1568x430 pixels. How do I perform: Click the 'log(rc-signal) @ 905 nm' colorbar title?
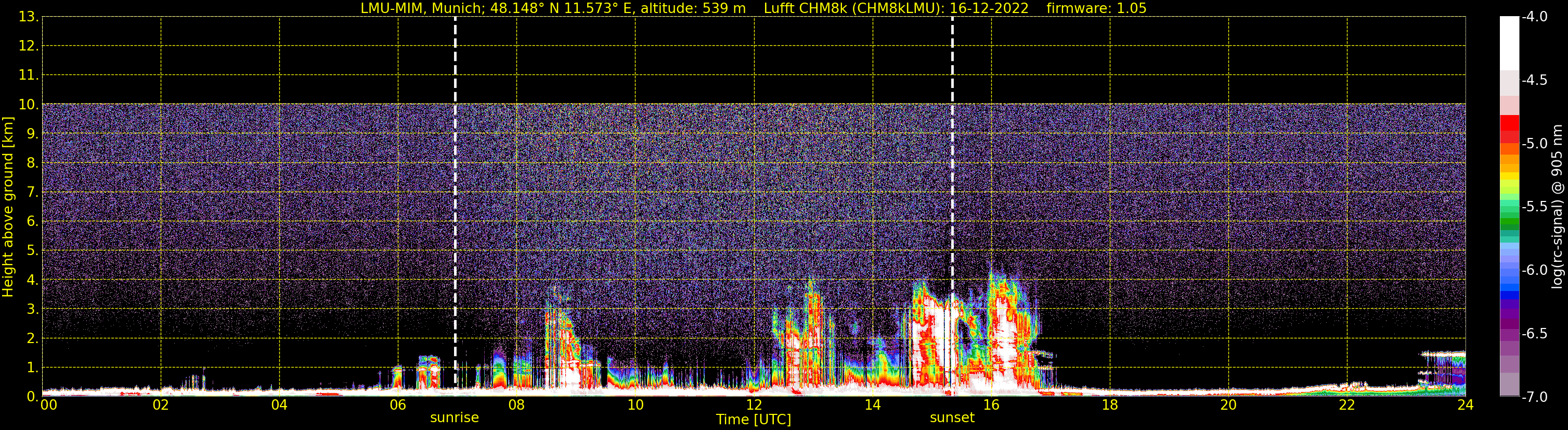coord(1557,207)
